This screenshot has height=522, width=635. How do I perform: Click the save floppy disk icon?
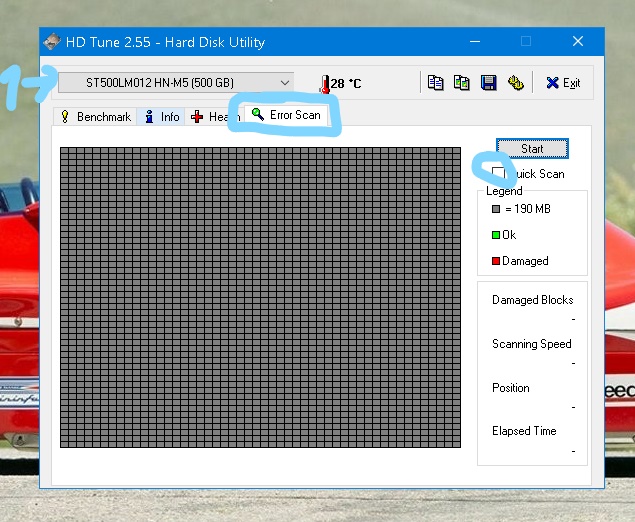pos(488,83)
